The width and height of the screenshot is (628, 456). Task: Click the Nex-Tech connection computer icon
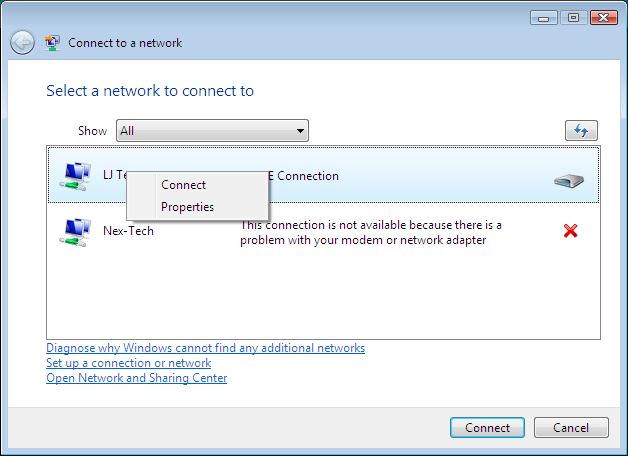(75, 232)
